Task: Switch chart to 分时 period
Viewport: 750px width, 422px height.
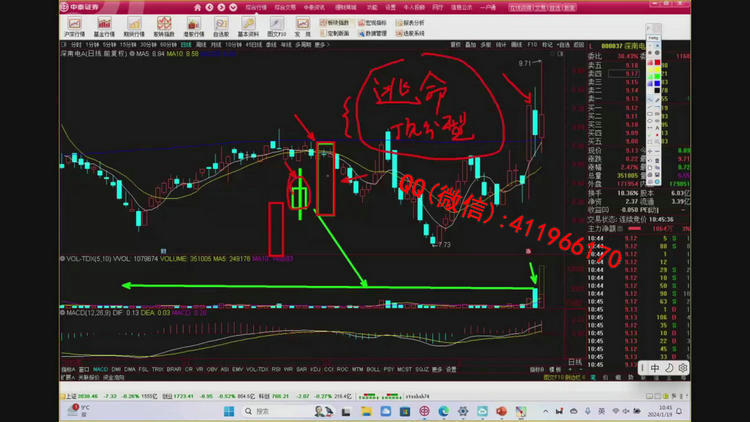Action: [76, 44]
